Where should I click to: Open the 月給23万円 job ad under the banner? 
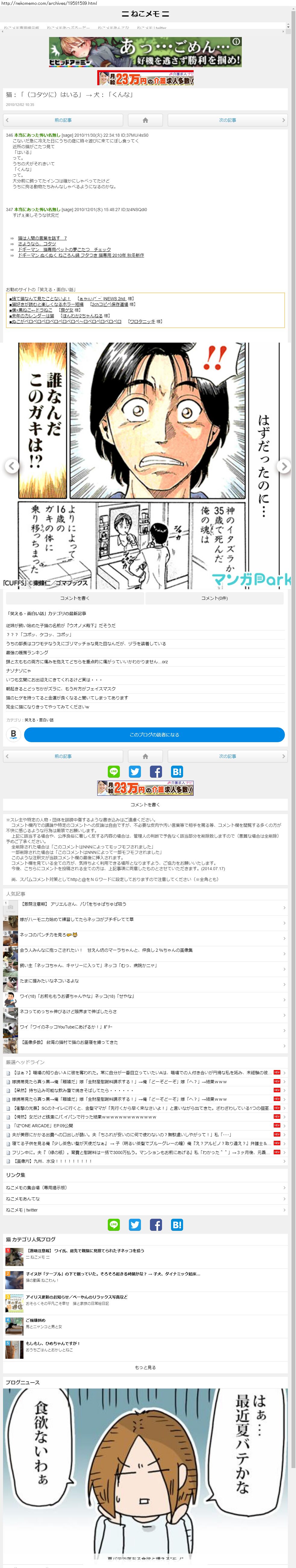tap(145, 77)
